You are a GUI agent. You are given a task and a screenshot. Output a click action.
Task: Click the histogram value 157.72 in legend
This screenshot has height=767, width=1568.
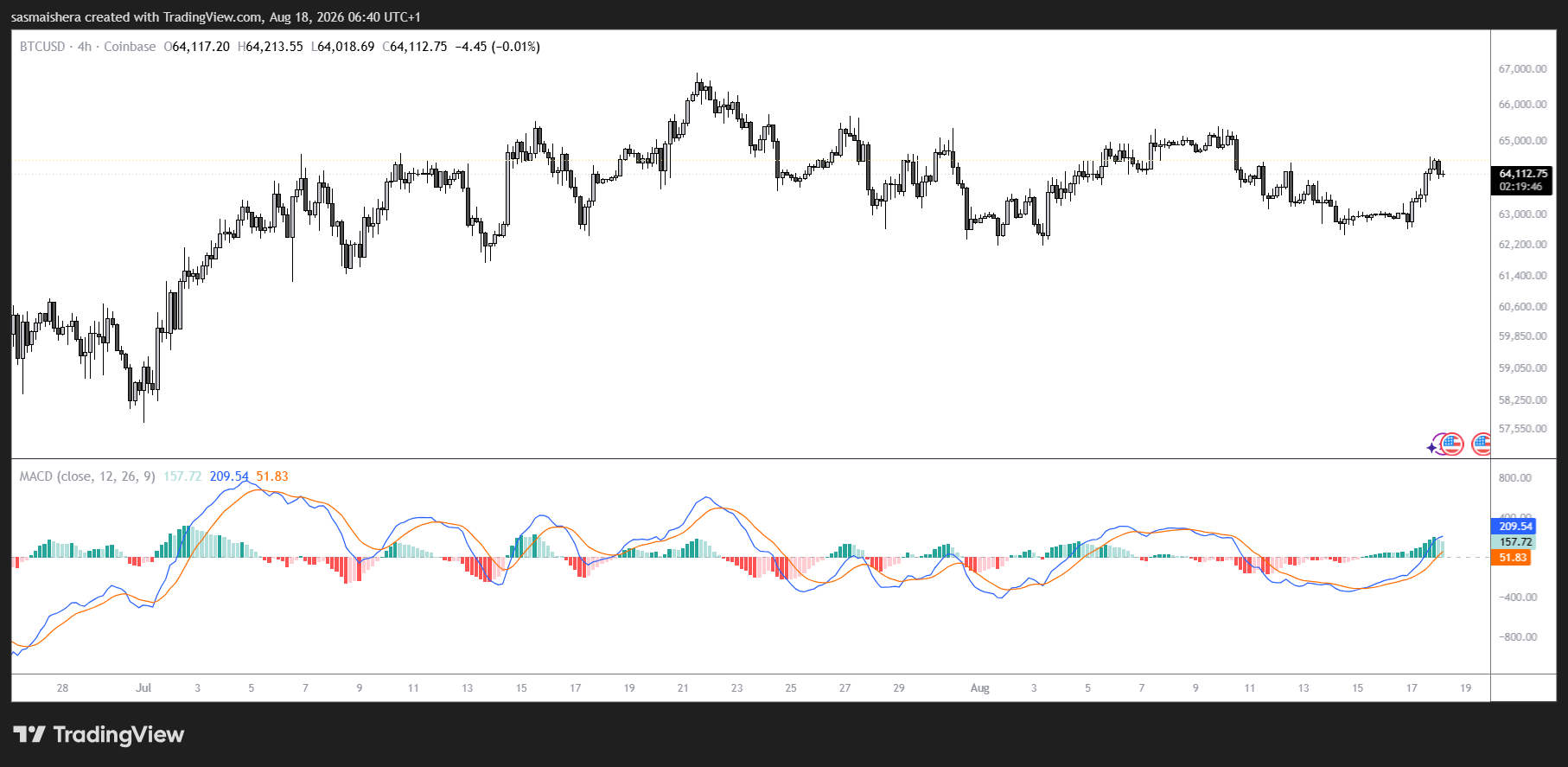[x=182, y=476]
